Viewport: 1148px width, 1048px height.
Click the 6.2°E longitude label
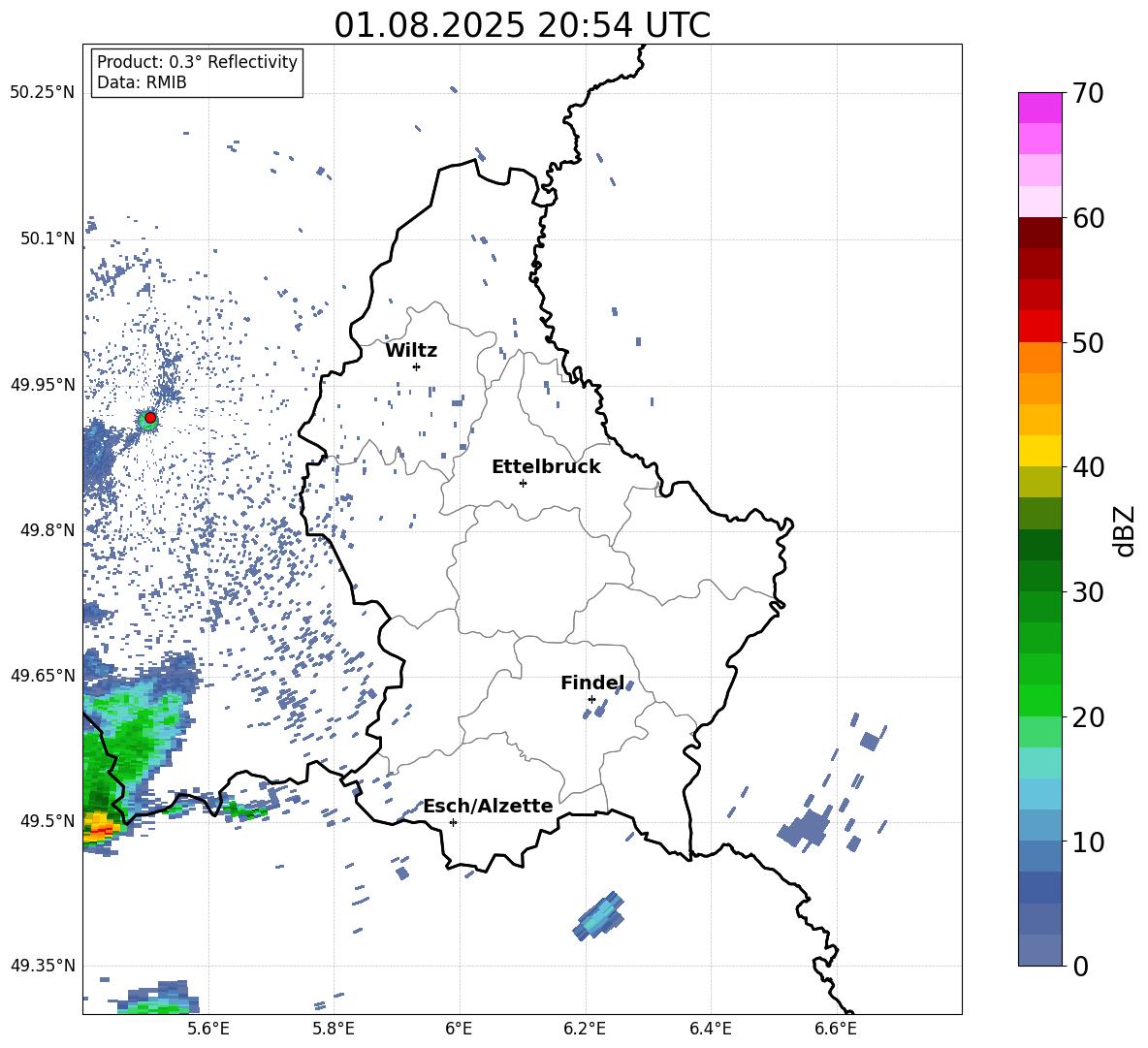coord(585,1029)
